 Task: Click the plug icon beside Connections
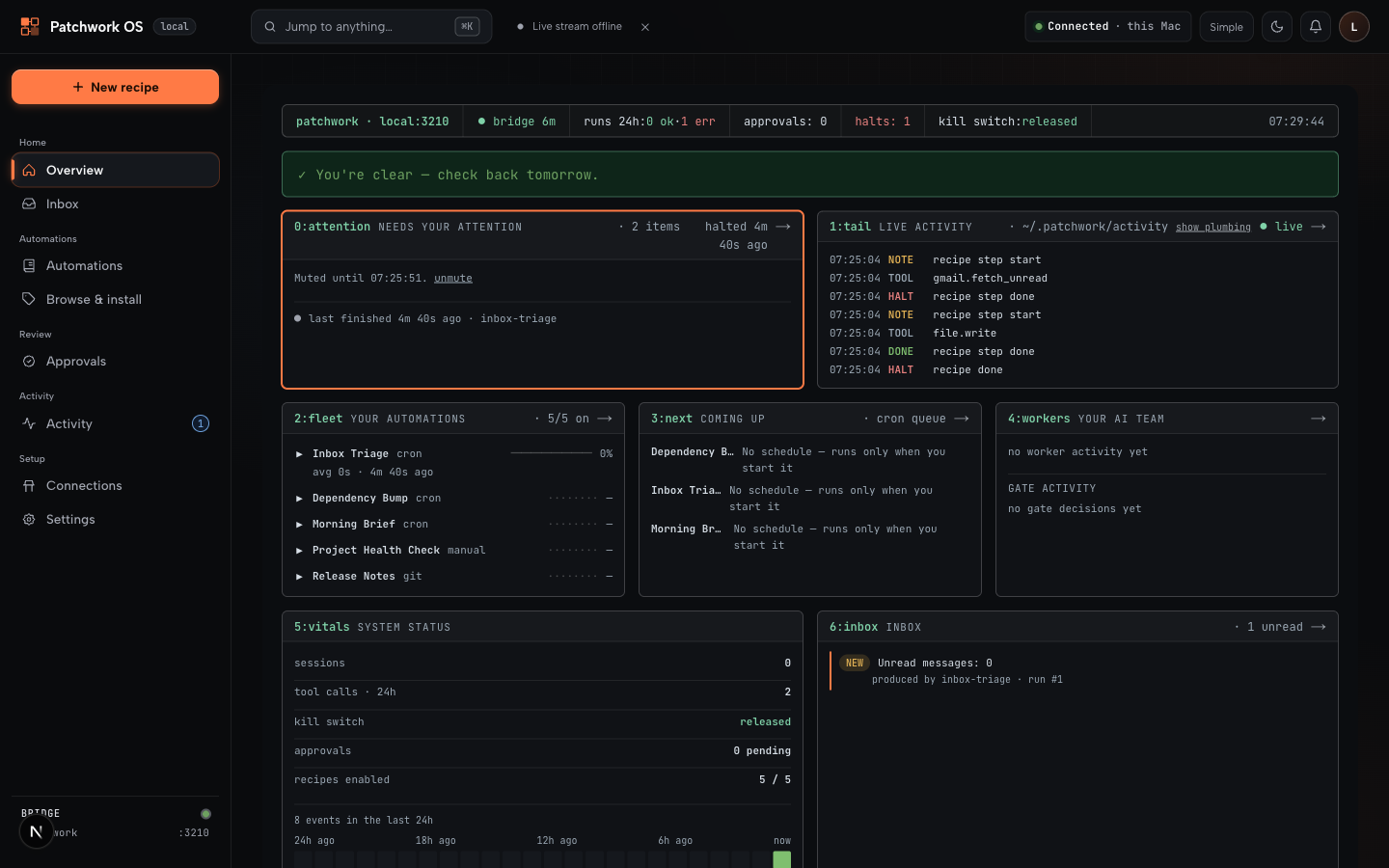click(29, 485)
